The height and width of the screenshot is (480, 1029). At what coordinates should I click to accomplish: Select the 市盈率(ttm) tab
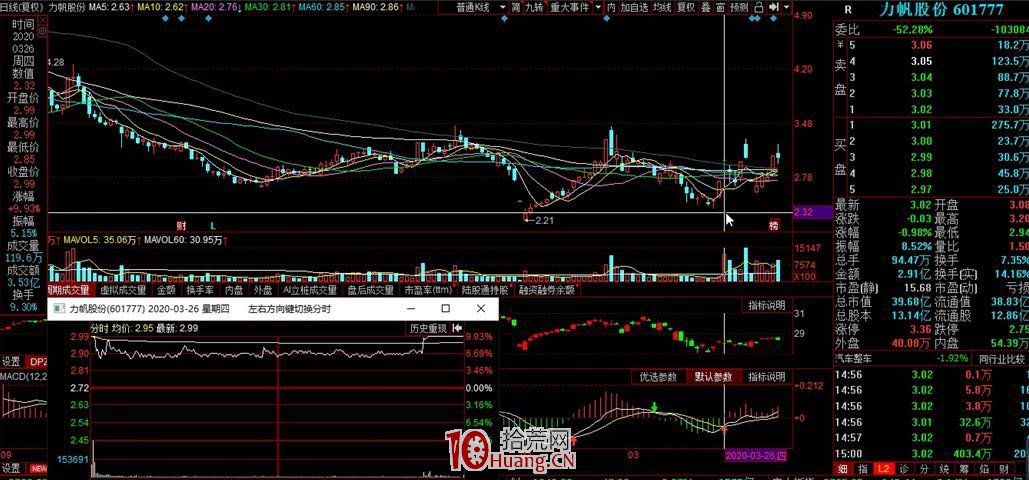429,290
